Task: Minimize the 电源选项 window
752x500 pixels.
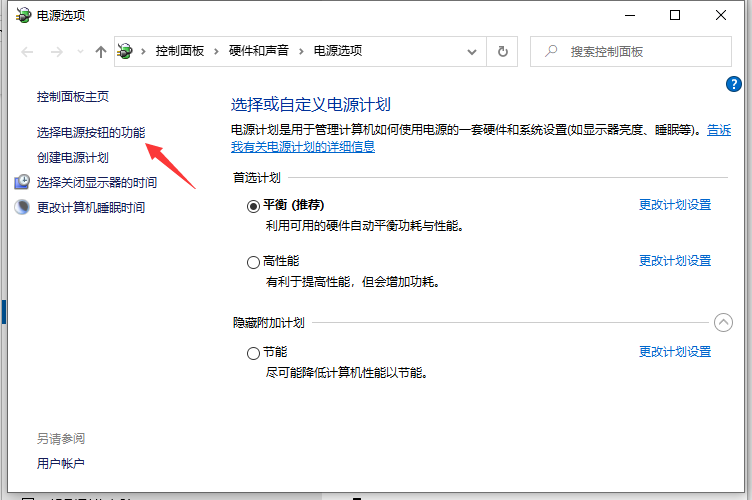Action: point(630,15)
